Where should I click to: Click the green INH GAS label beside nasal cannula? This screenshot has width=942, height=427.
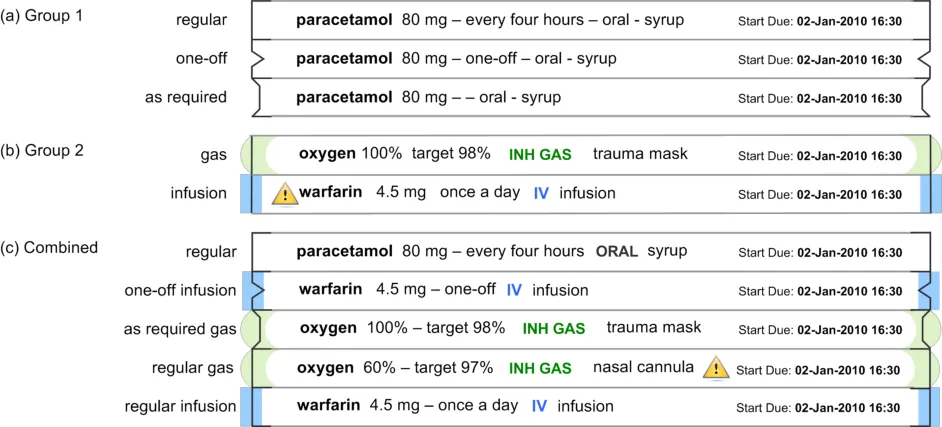tap(547, 368)
